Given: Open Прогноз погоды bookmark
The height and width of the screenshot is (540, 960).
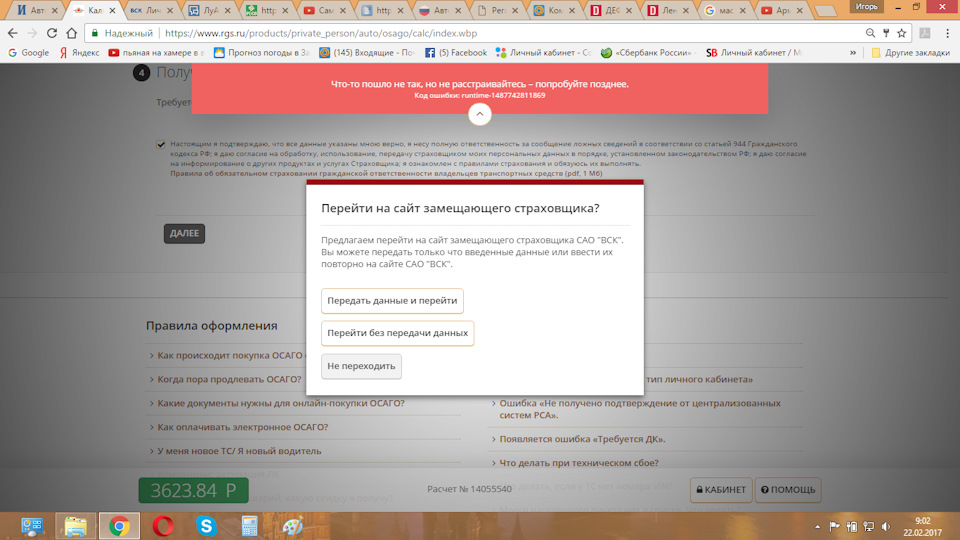Looking at the screenshot, I should 261,53.
